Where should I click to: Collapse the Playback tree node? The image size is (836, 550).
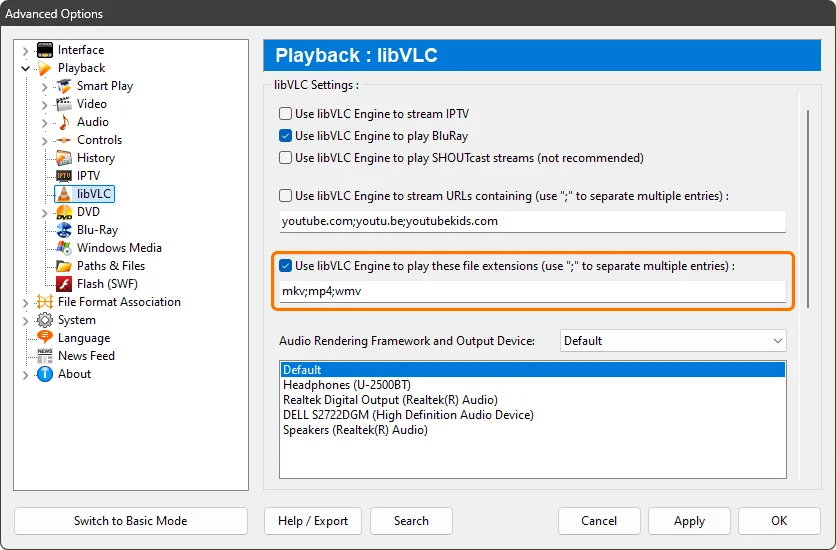pyautogui.click(x=26, y=68)
